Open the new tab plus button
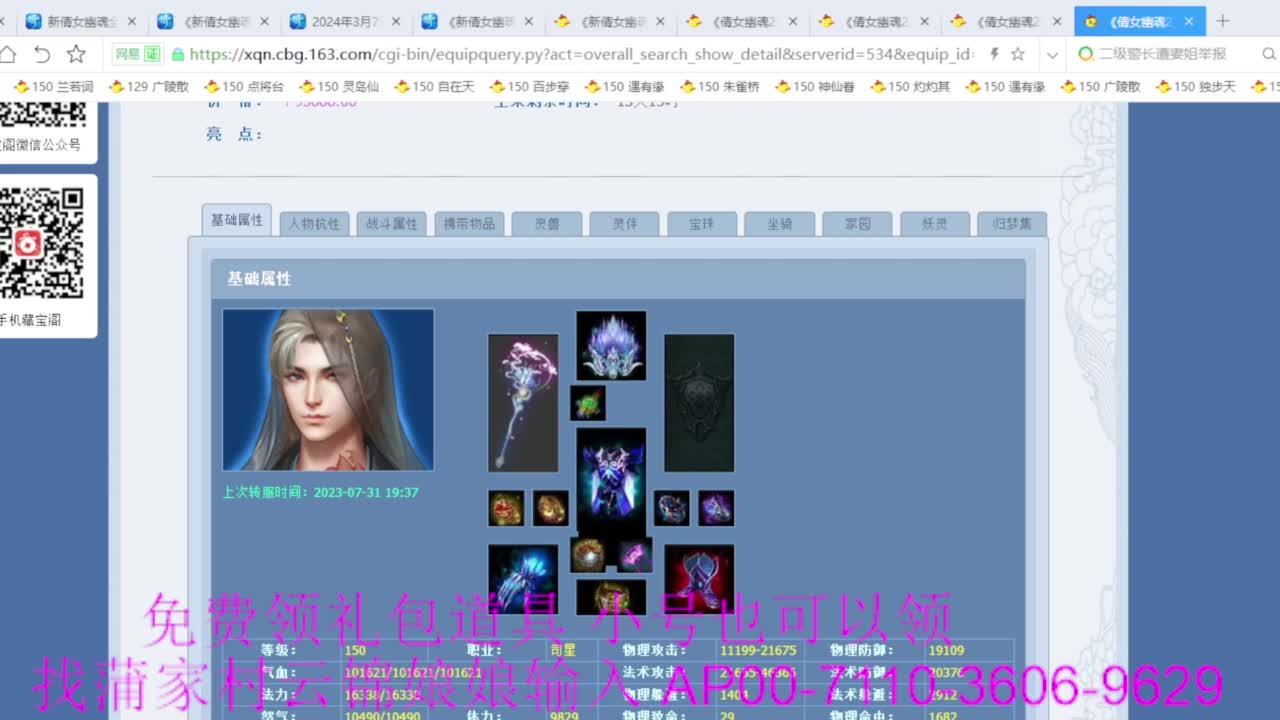This screenshot has width=1280, height=720. 1222,21
